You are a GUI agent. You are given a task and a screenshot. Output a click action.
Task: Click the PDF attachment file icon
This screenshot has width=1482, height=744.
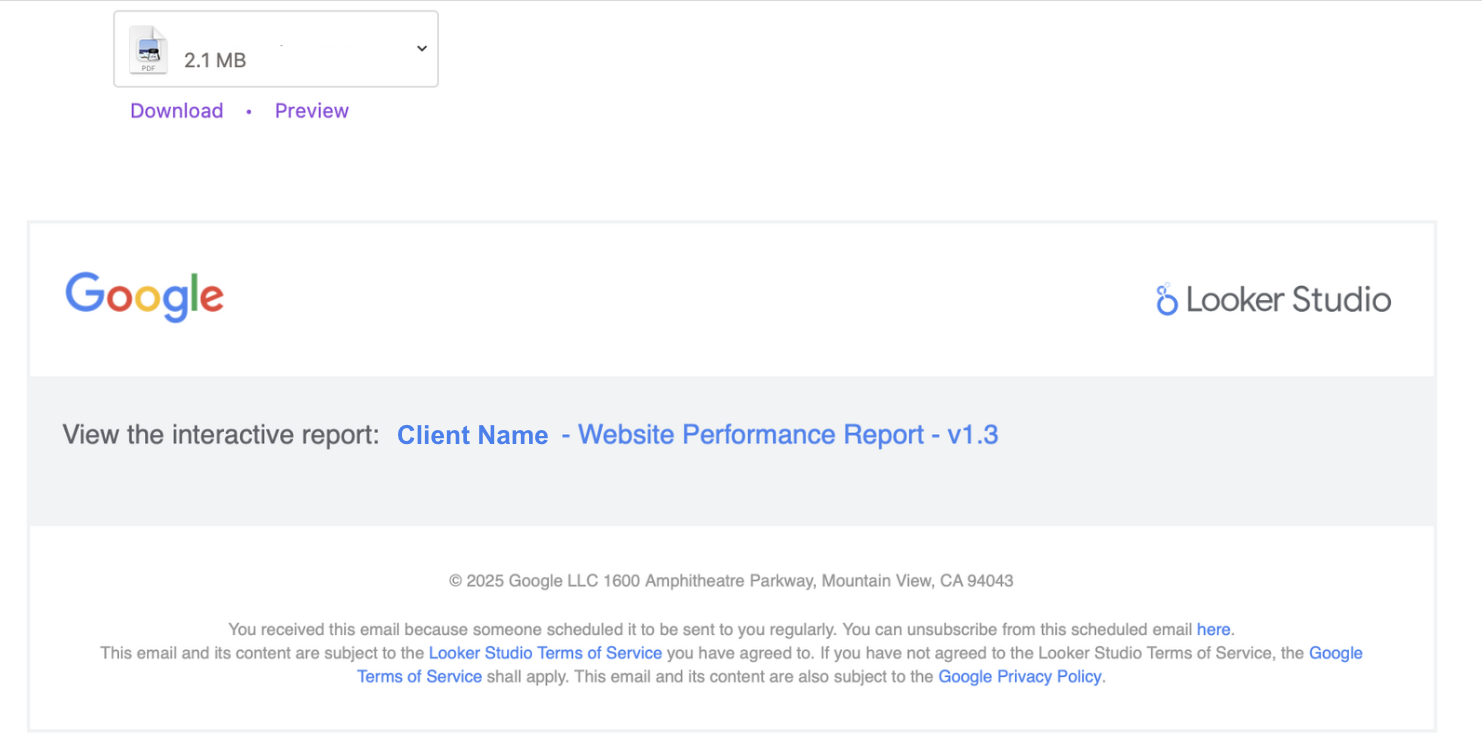pyautogui.click(x=148, y=49)
